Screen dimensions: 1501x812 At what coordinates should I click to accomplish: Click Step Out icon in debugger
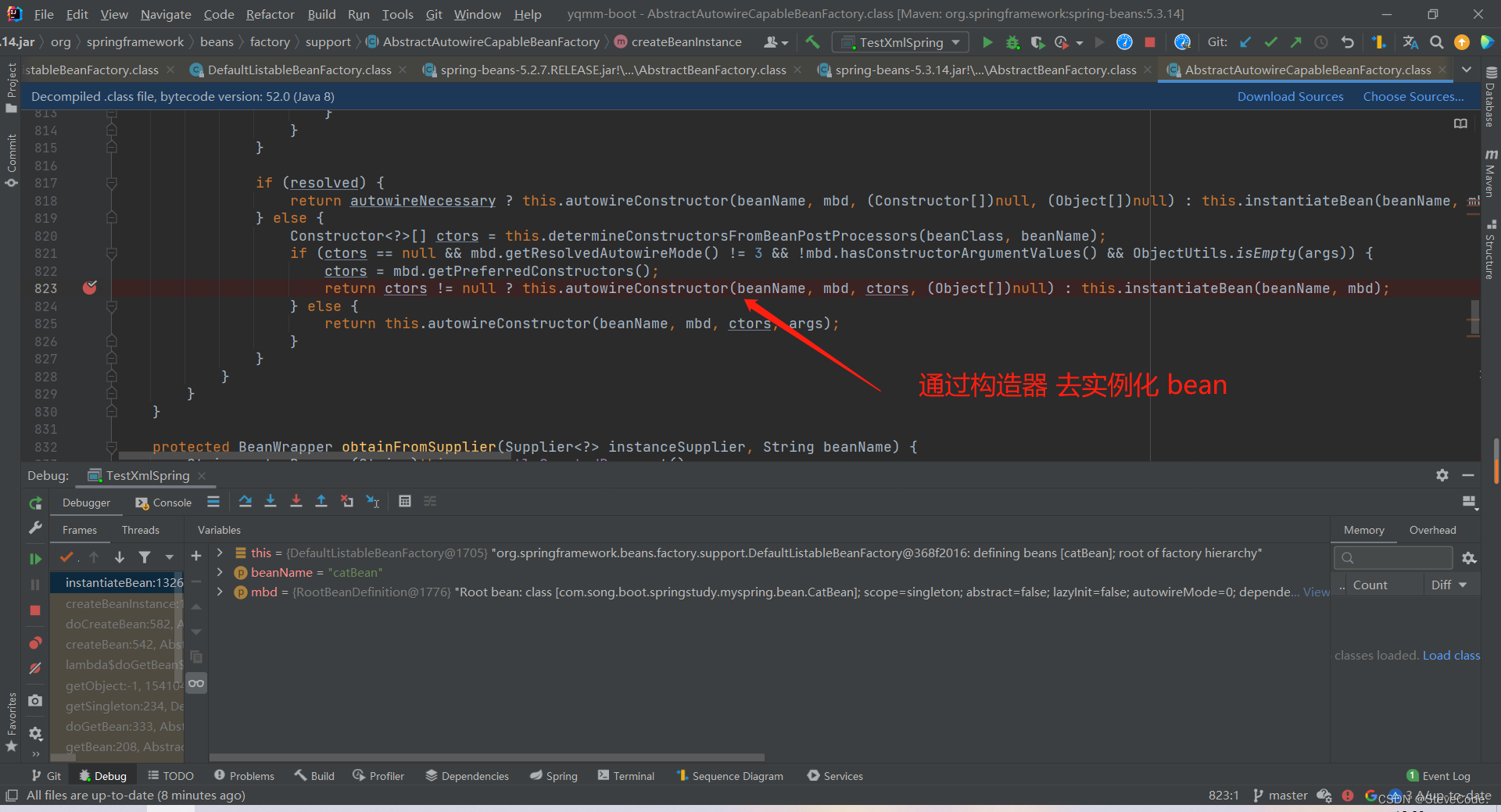(x=321, y=502)
